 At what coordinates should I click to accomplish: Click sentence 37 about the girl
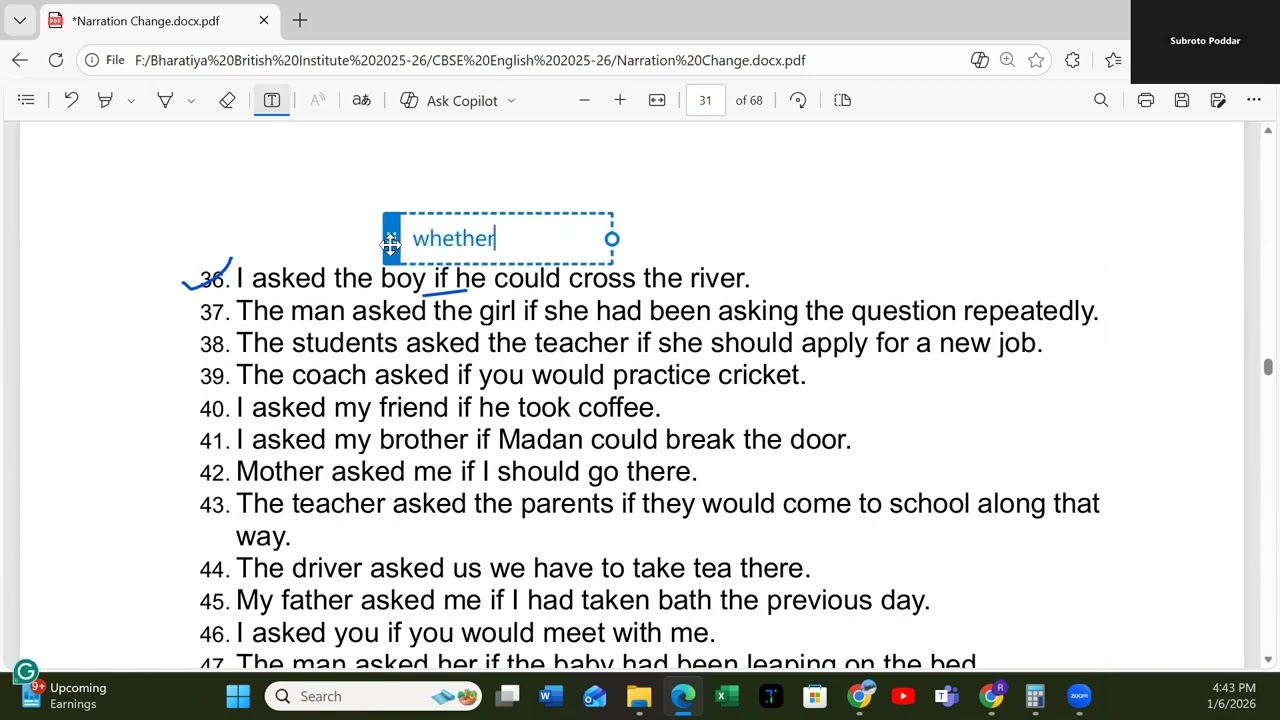click(x=667, y=311)
